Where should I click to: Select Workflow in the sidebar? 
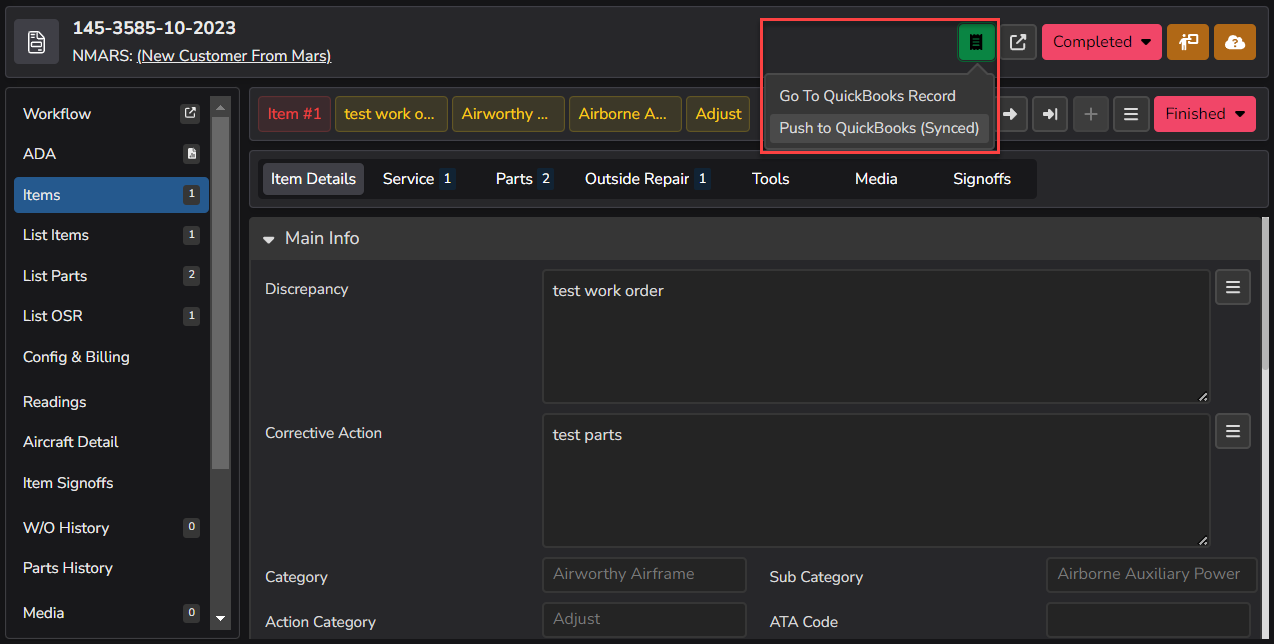pyautogui.click(x=57, y=114)
